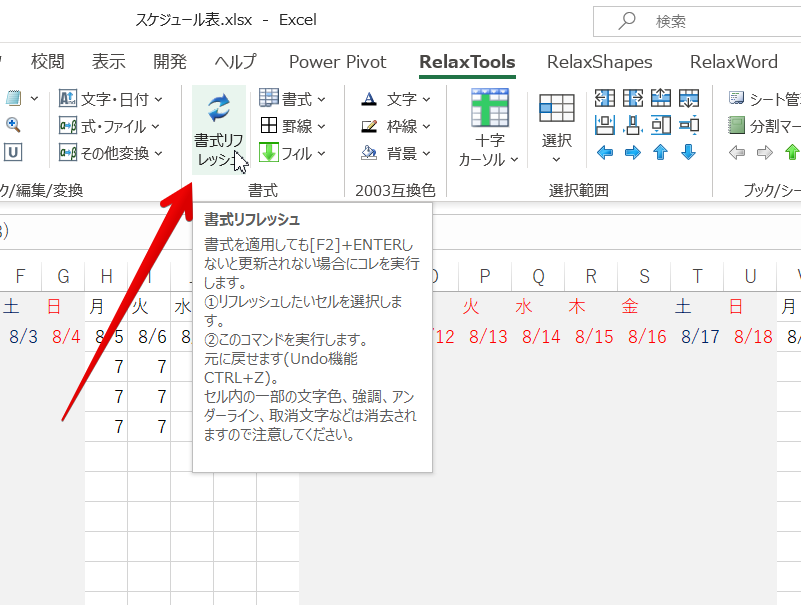Click the notepad icon in the ribbon
The height and width of the screenshot is (605, 801).
[14, 98]
